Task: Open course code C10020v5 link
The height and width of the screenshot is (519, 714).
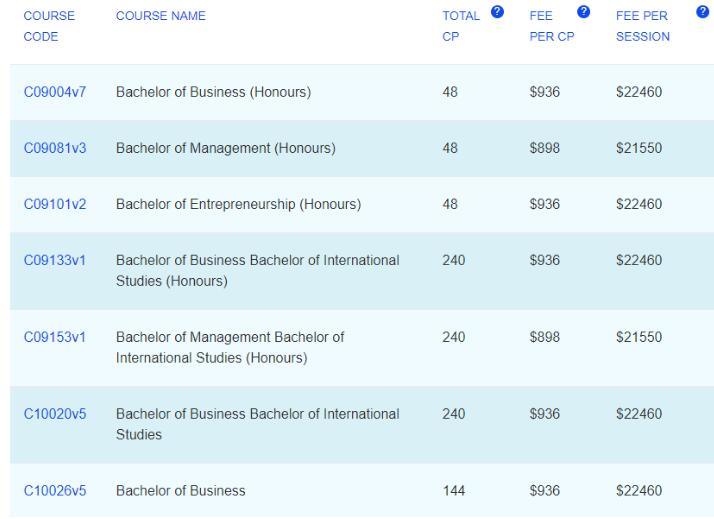Action: (55, 414)
